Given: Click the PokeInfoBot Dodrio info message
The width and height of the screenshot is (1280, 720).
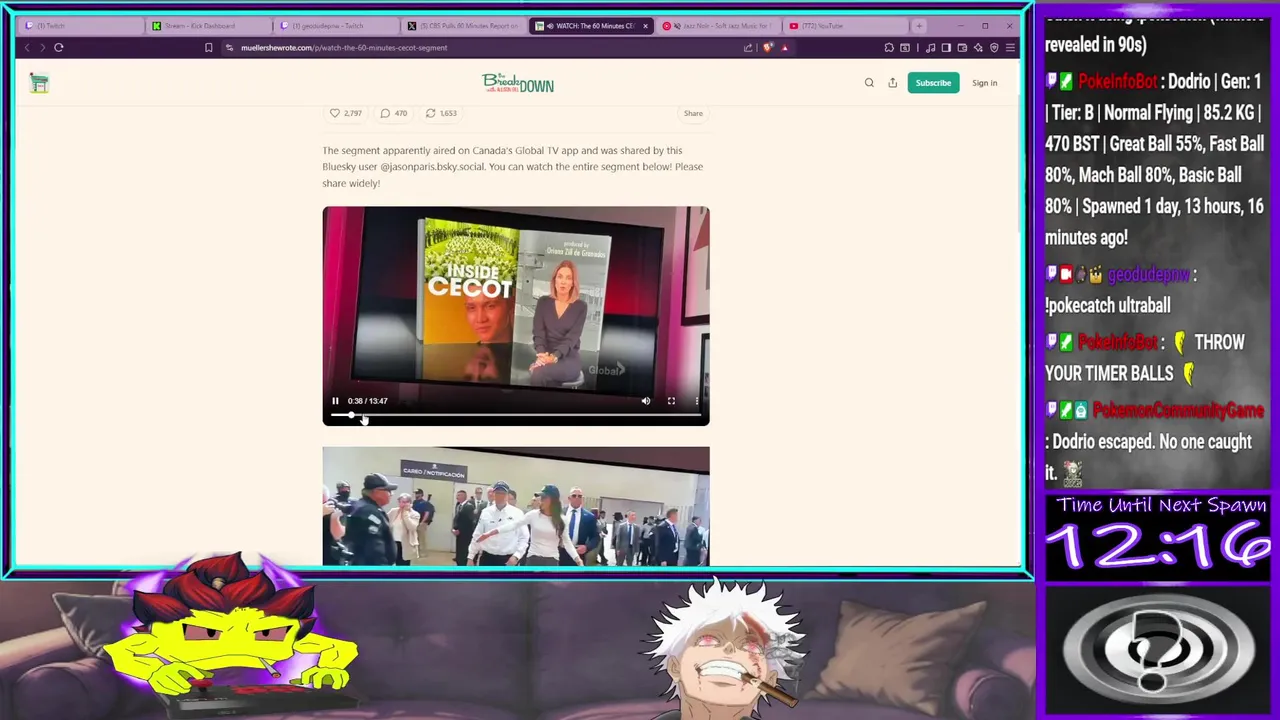Looking at the screenshot, I should click(1155, 159).
